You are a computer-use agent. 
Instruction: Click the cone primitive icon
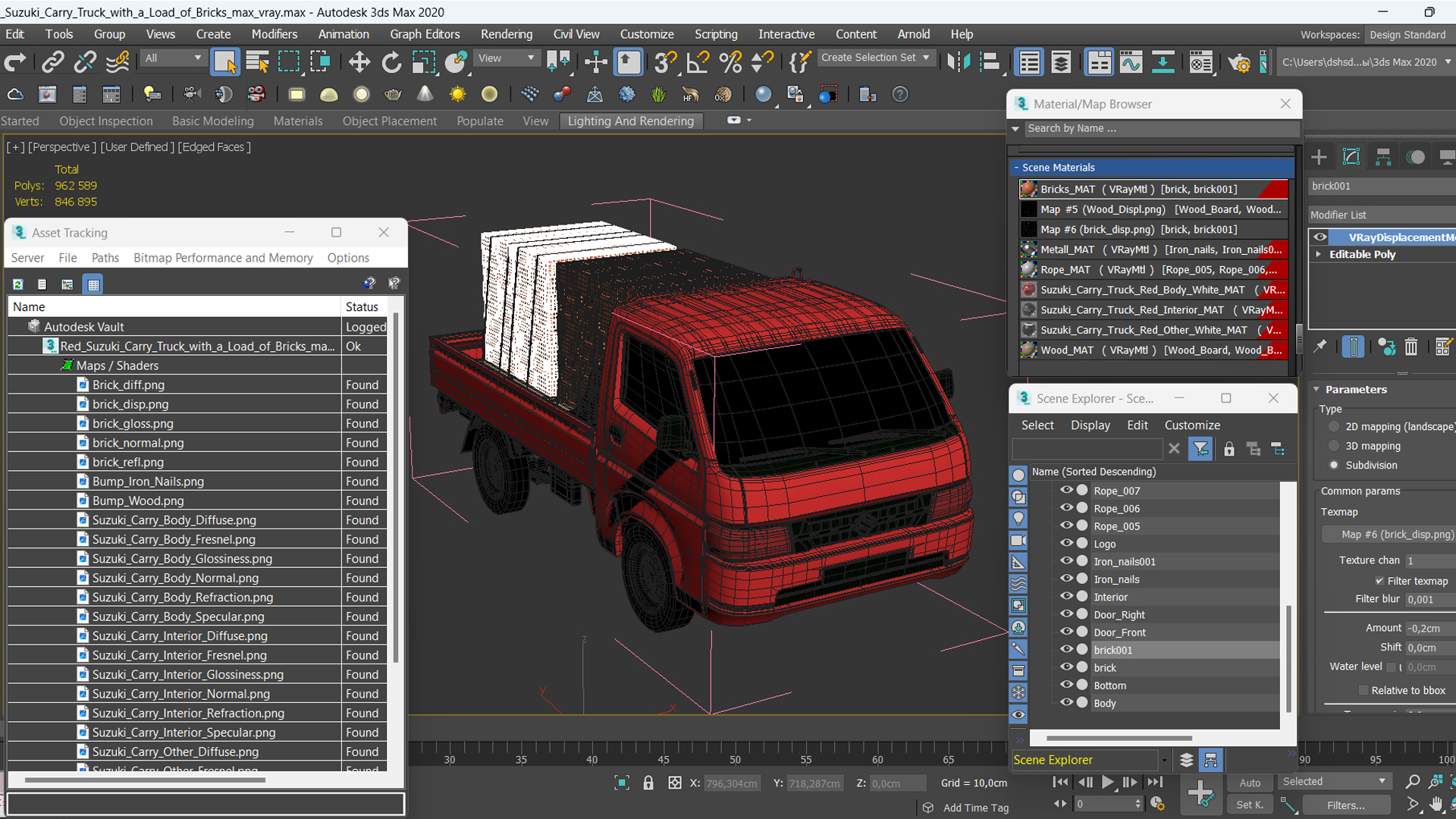click(425, 94)
